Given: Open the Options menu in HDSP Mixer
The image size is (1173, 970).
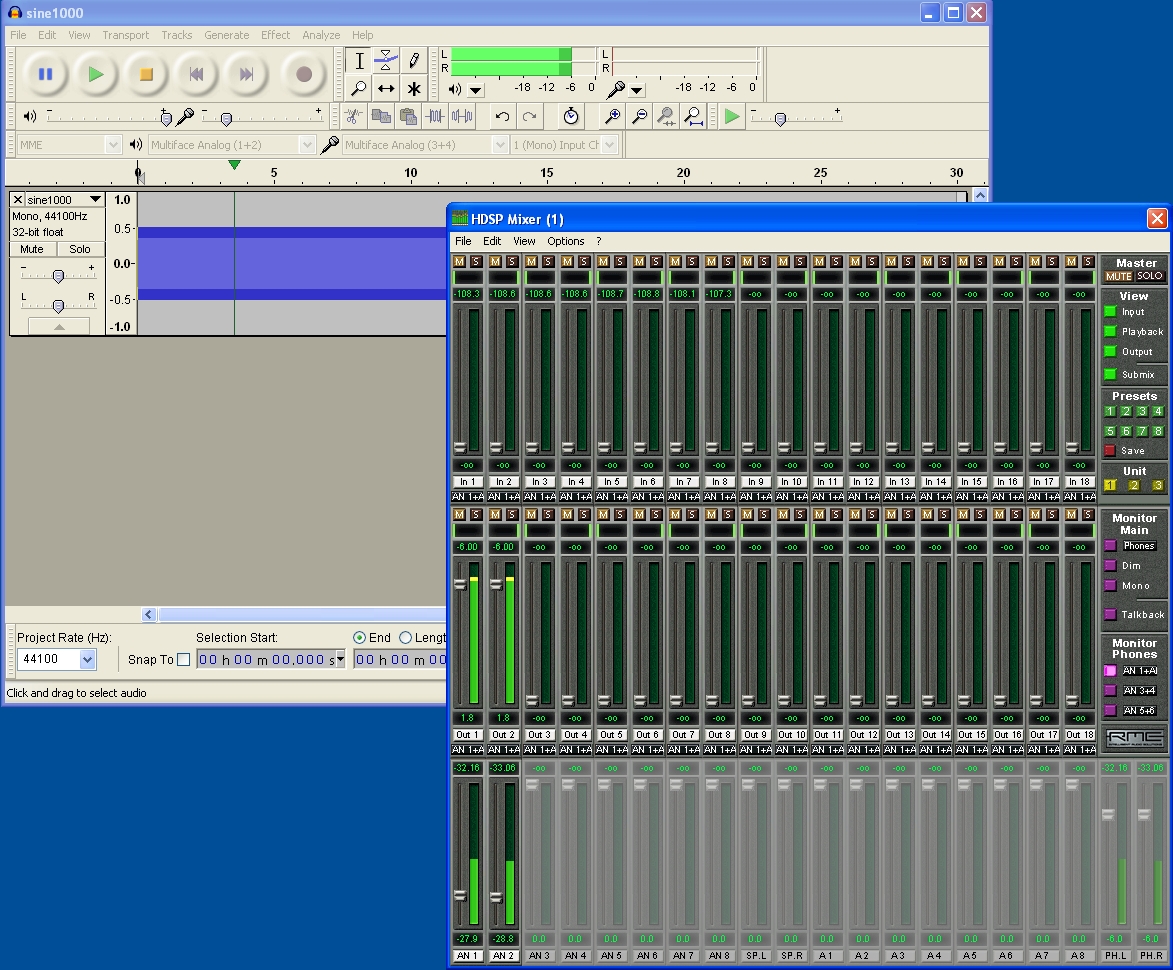Looking at the screenshot, I should click(x=566, y=241).
